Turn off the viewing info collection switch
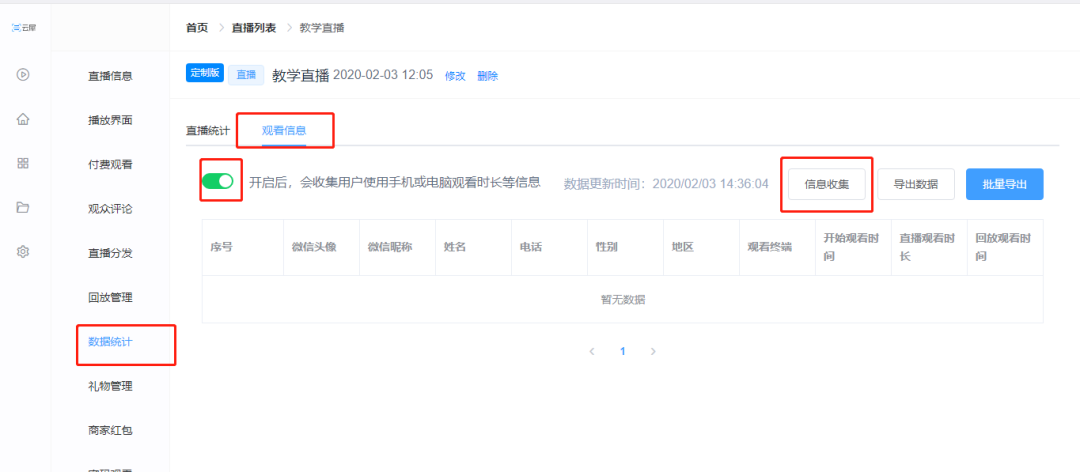 pyautogui.click(x=218, y=181)
